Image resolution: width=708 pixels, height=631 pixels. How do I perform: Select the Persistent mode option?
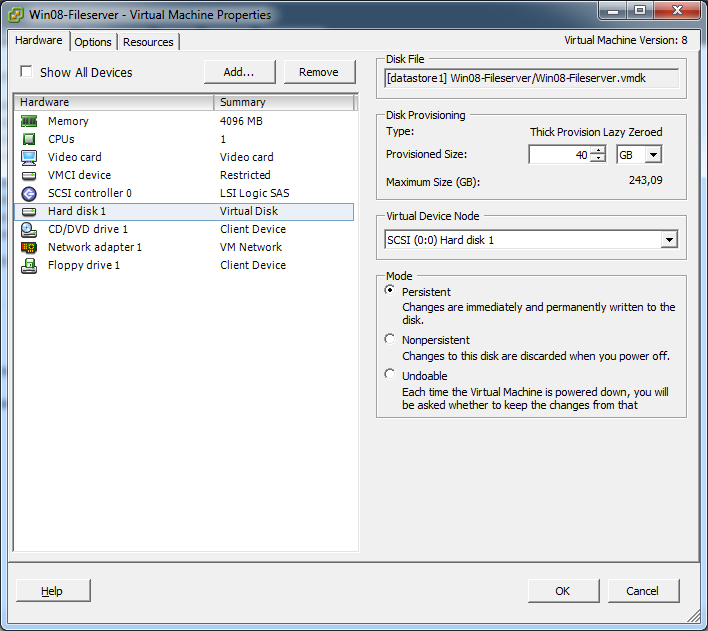click(x=390, y=291)
